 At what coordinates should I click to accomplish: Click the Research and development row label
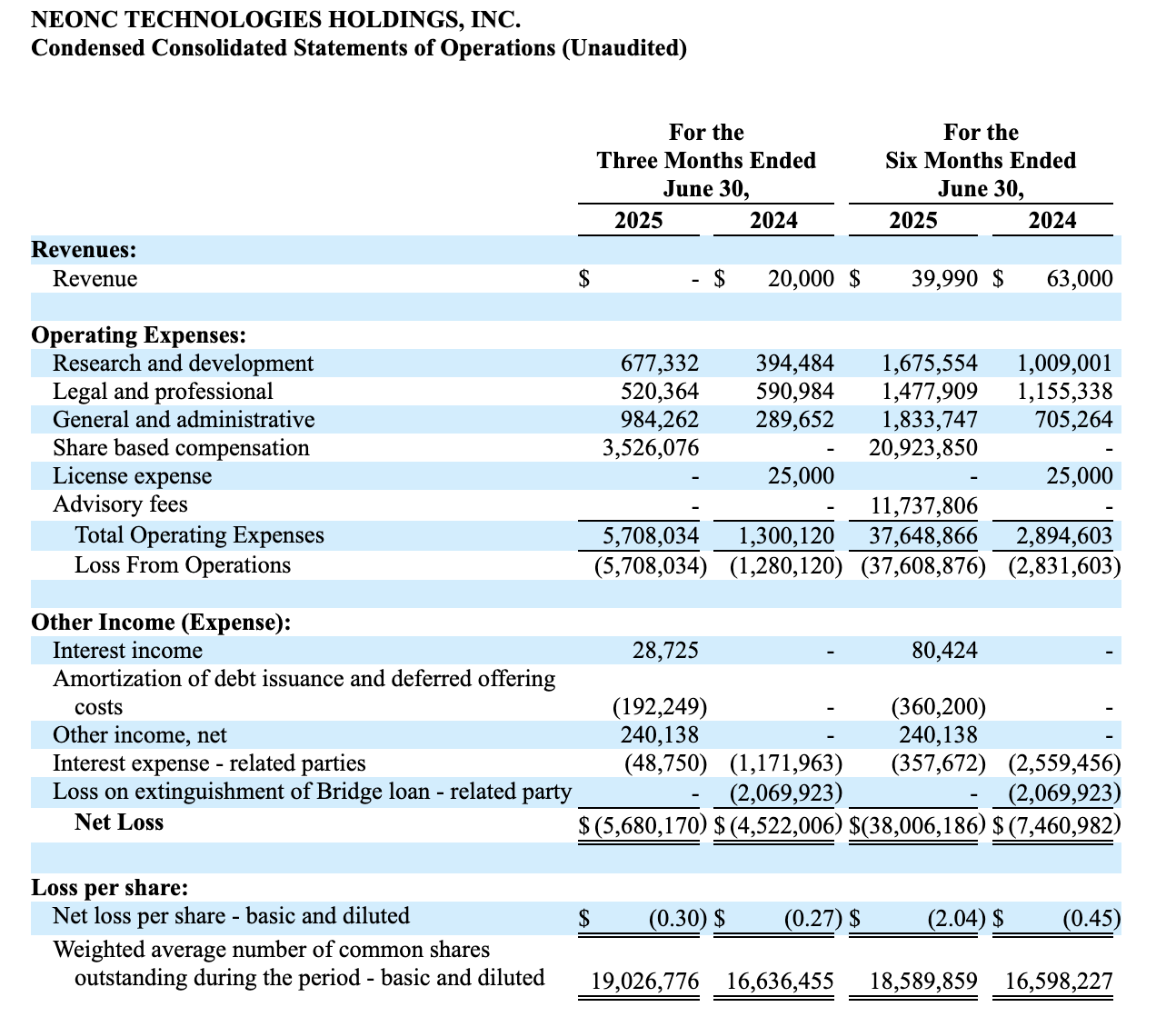[183, 363]
